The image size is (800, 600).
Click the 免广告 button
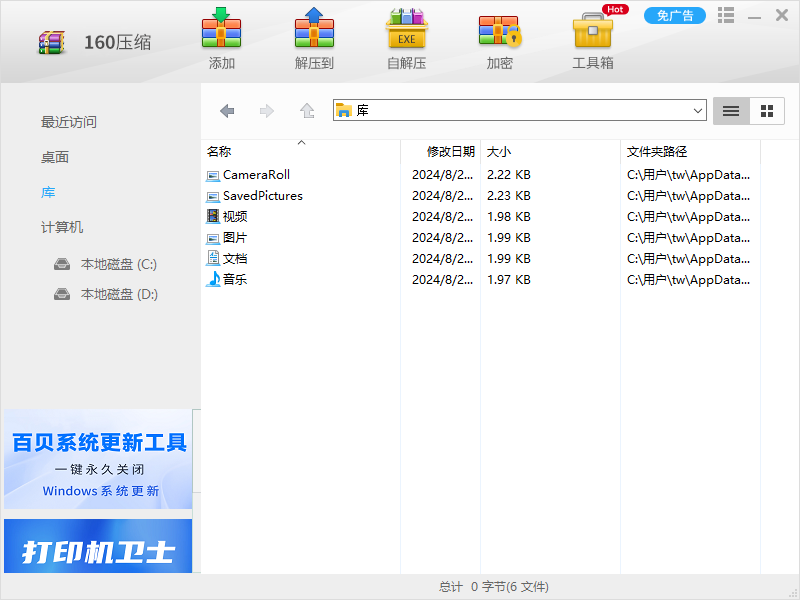click(674, 16)
